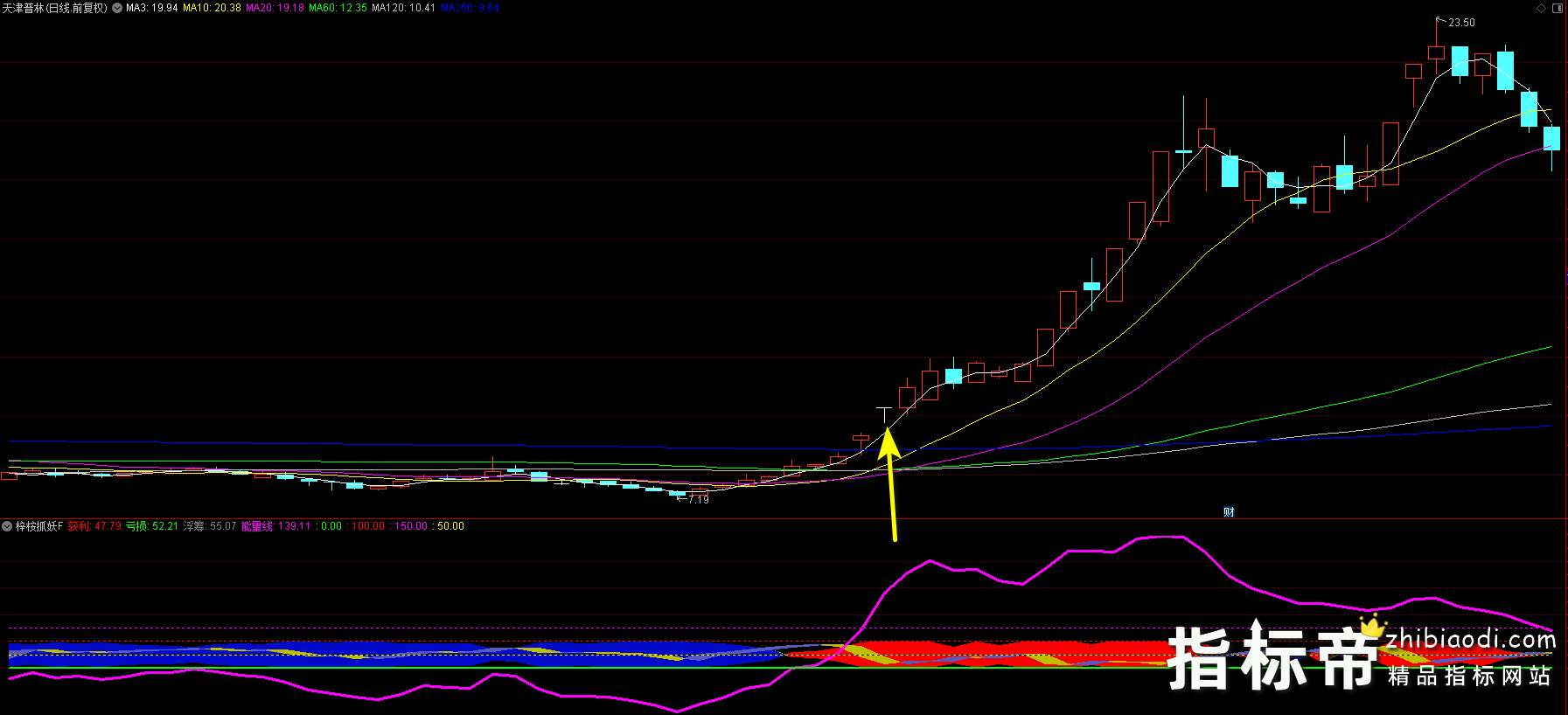Select the MA60: 12.35 green label
1568x715 pixels.
(338, 8)
